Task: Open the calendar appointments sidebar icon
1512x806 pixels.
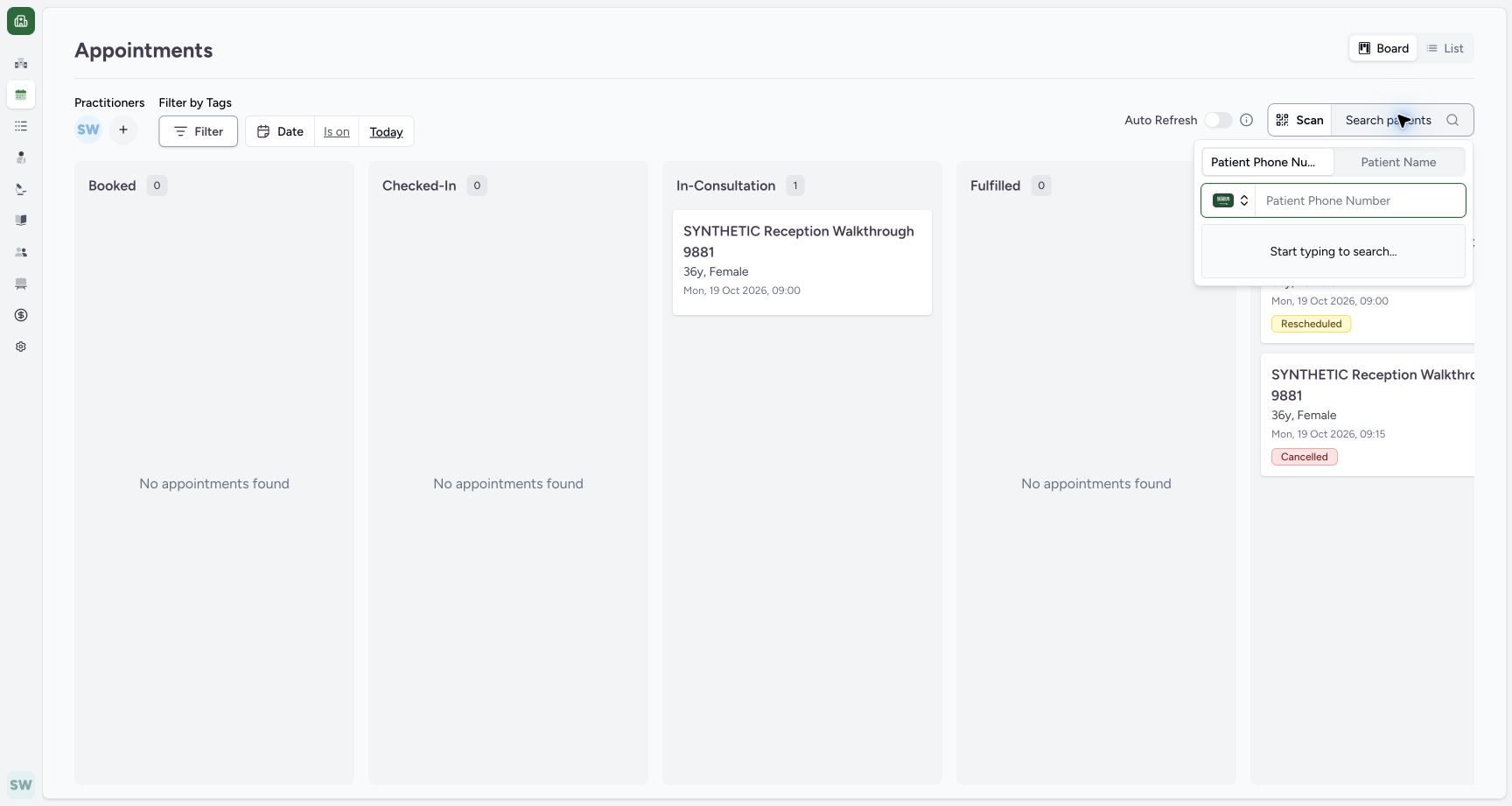Action: [21, 95]
